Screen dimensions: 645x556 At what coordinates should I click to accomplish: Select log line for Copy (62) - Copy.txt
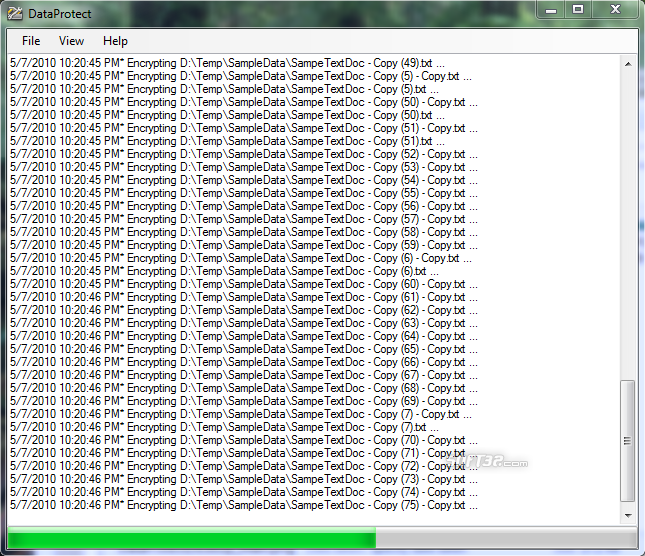244,310
